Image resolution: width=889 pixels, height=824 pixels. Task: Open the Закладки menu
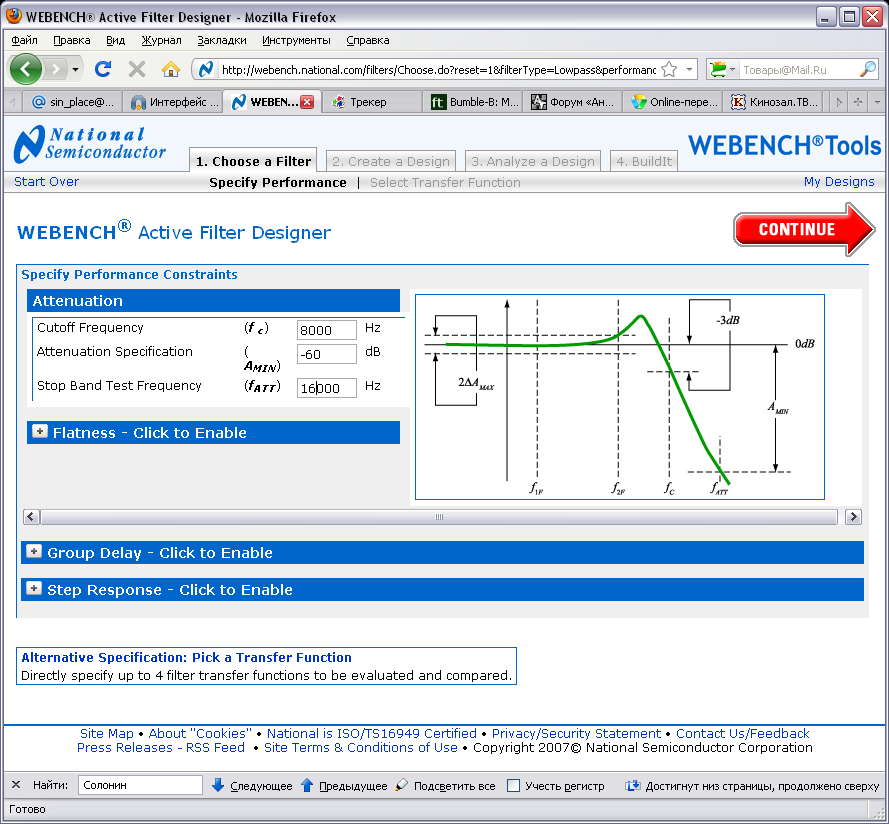point(222,40)
